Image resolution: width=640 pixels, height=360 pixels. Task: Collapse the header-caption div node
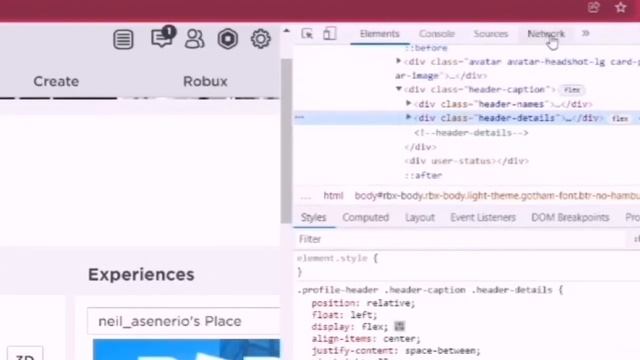(398, 89)
